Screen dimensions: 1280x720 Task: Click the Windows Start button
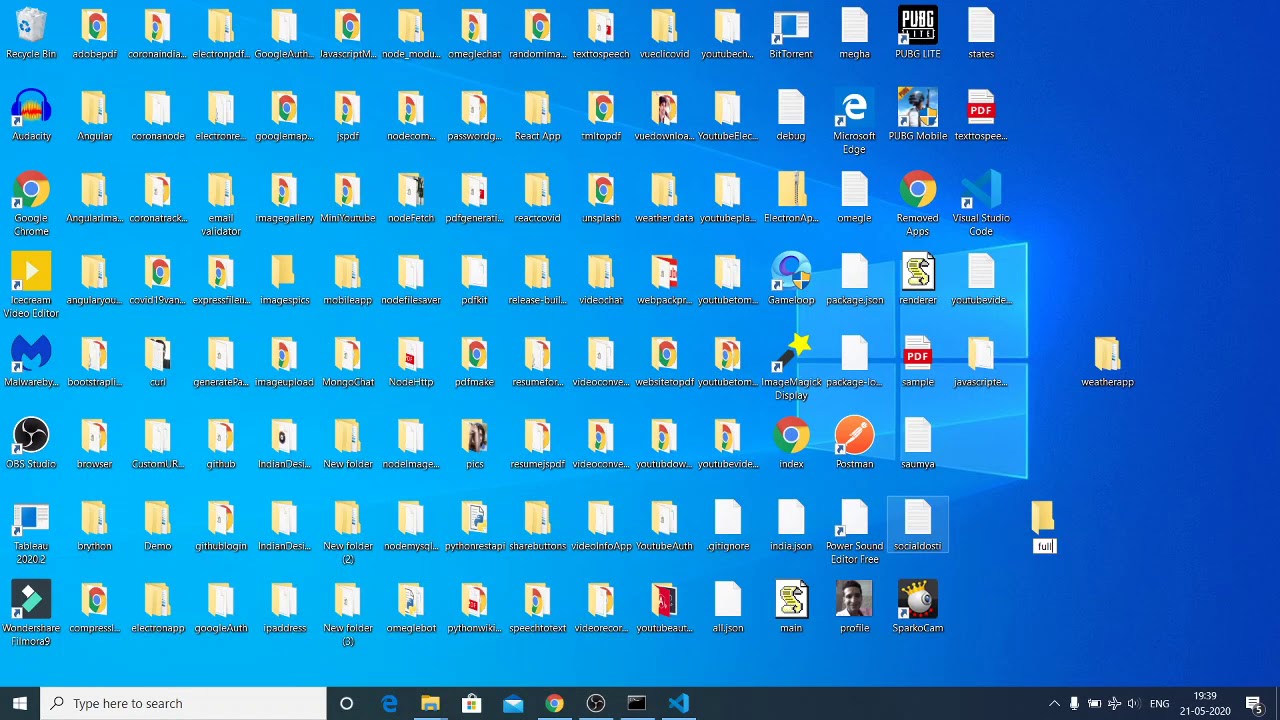[20, 703]
